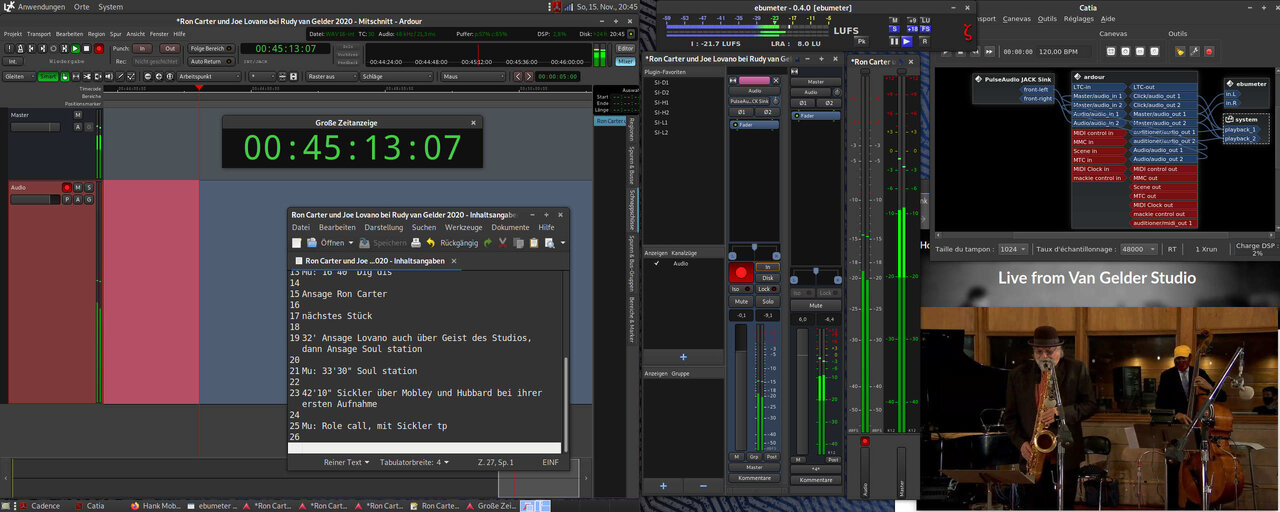The image size is (1280, 512).
Task: Create new document in text editor toolbar
Action: click(296, 243)
